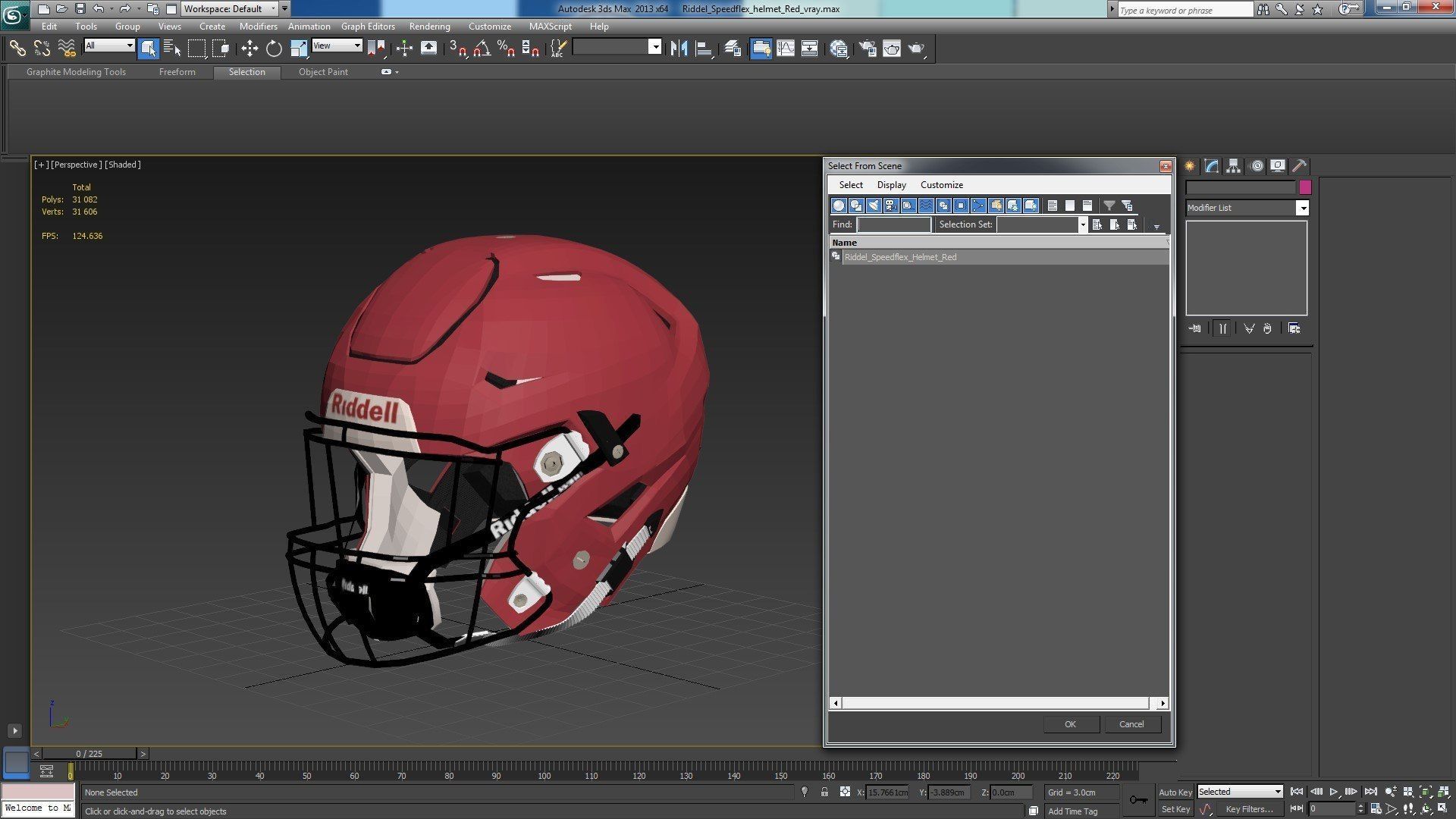1456x819 pixels.
Task: Choose the Select and Uniform Scale tool
Action: [x=299, y=49]
